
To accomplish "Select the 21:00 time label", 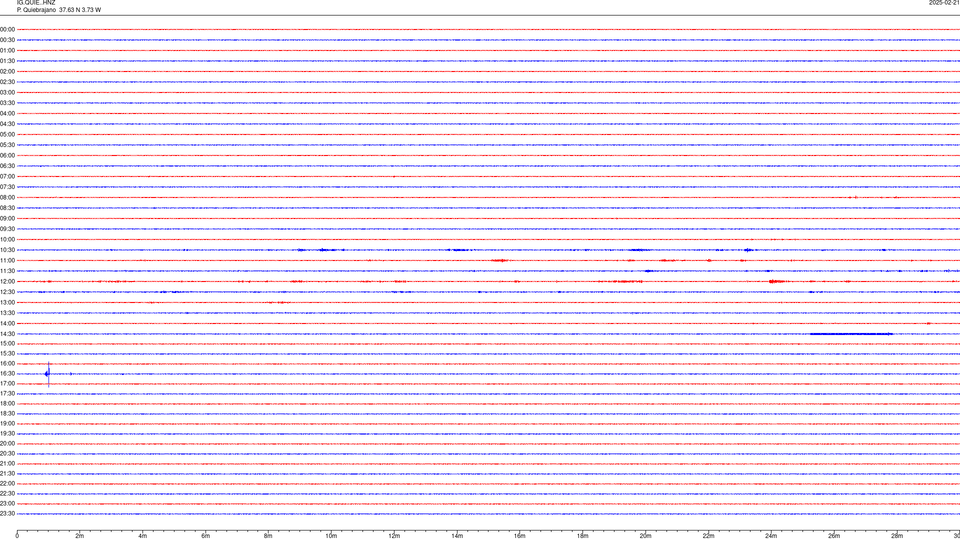I will click(7, 464).
